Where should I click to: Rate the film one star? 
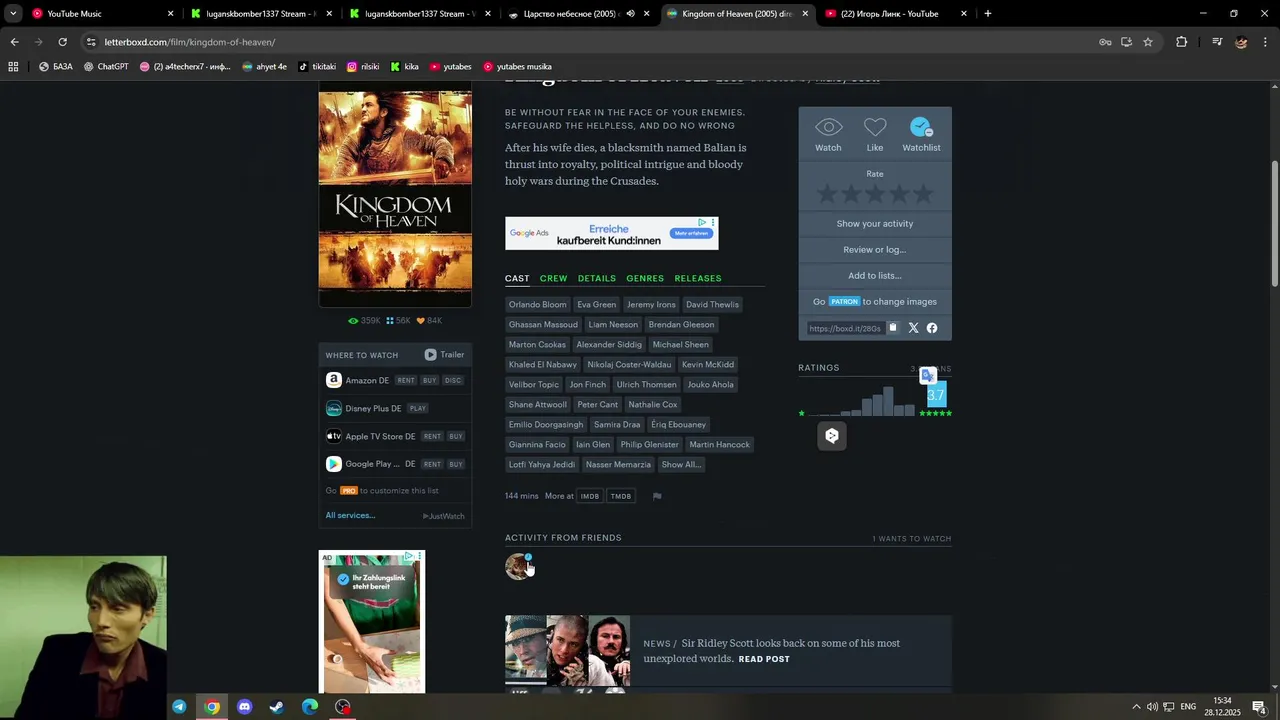click(x=827, y=194)
